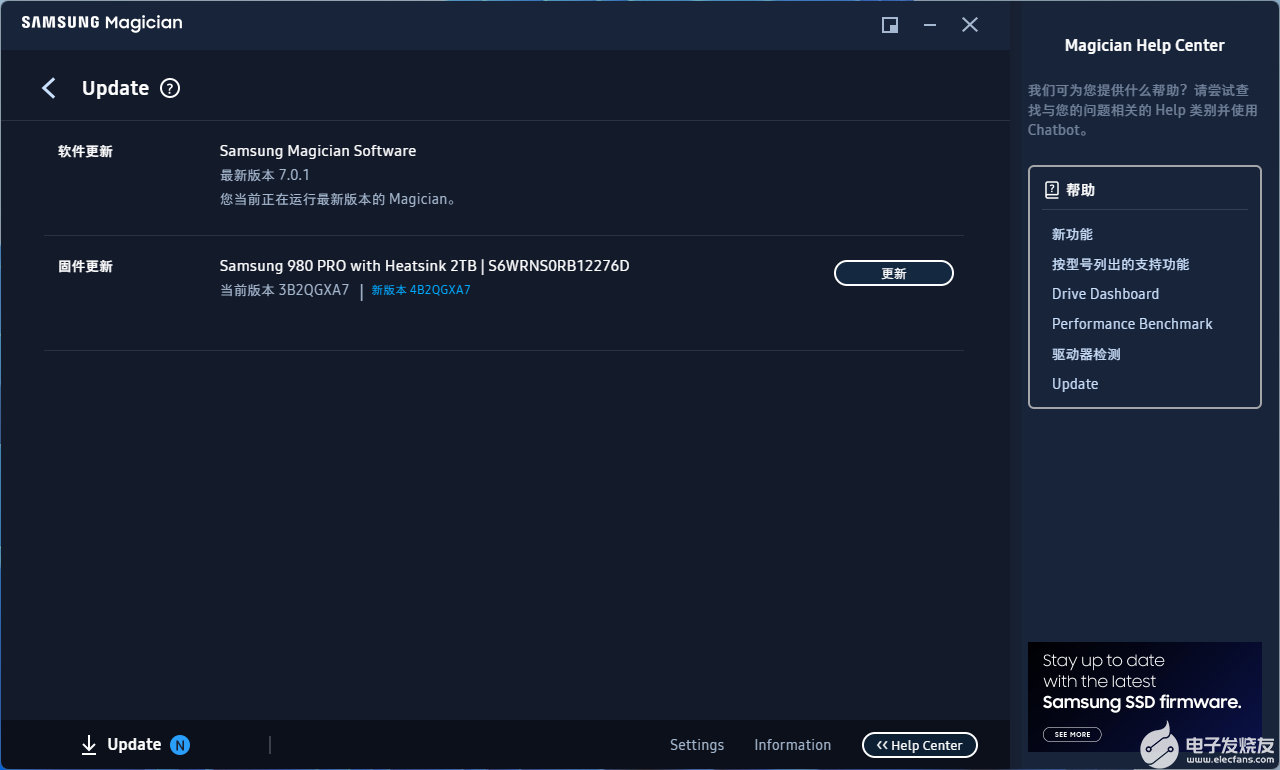The width and height of the screenshot is (1280, 770).
Task: Open the 按型号列出的支持功能 help topic
Action: tap(1121, 264)
